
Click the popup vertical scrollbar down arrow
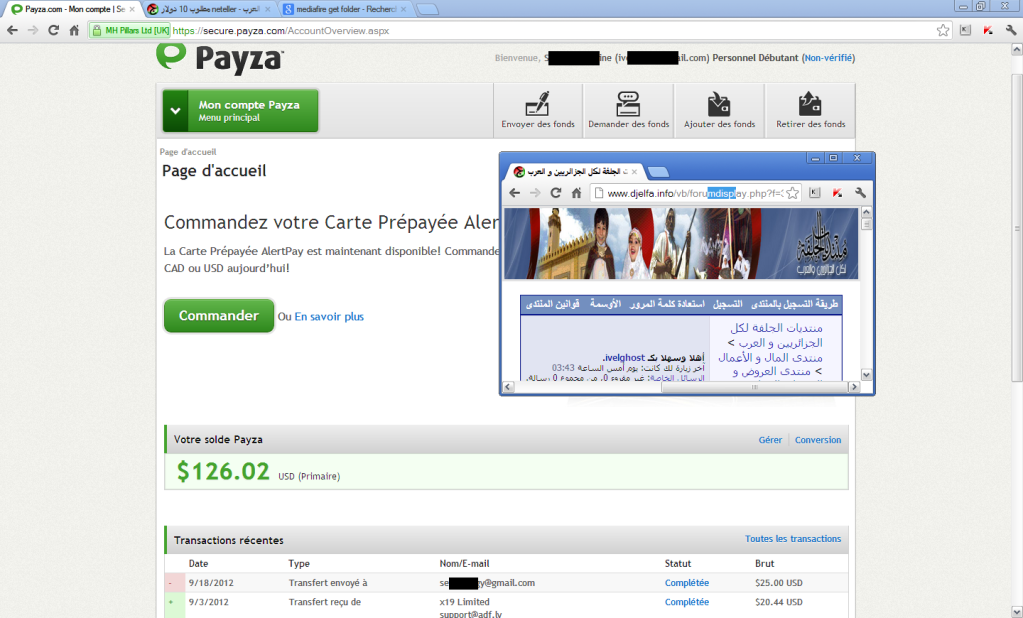tap(866, 375)
